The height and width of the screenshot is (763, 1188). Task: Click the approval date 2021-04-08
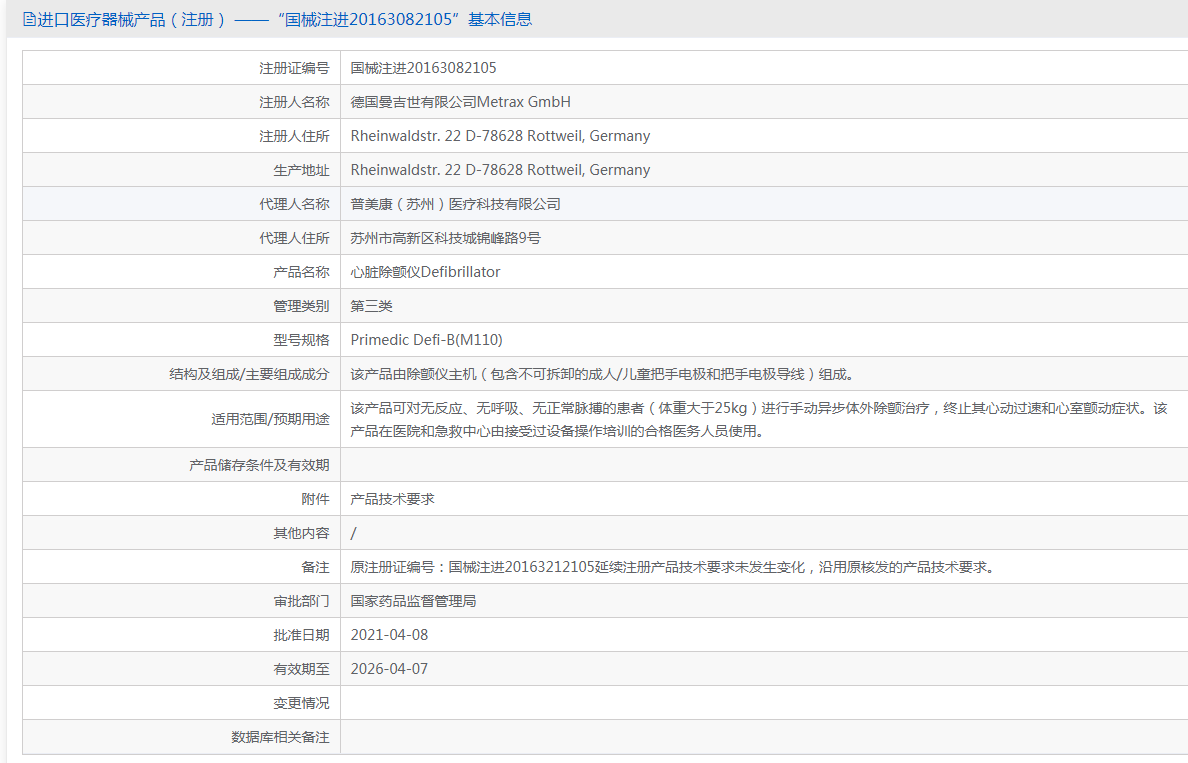(389, 635)
